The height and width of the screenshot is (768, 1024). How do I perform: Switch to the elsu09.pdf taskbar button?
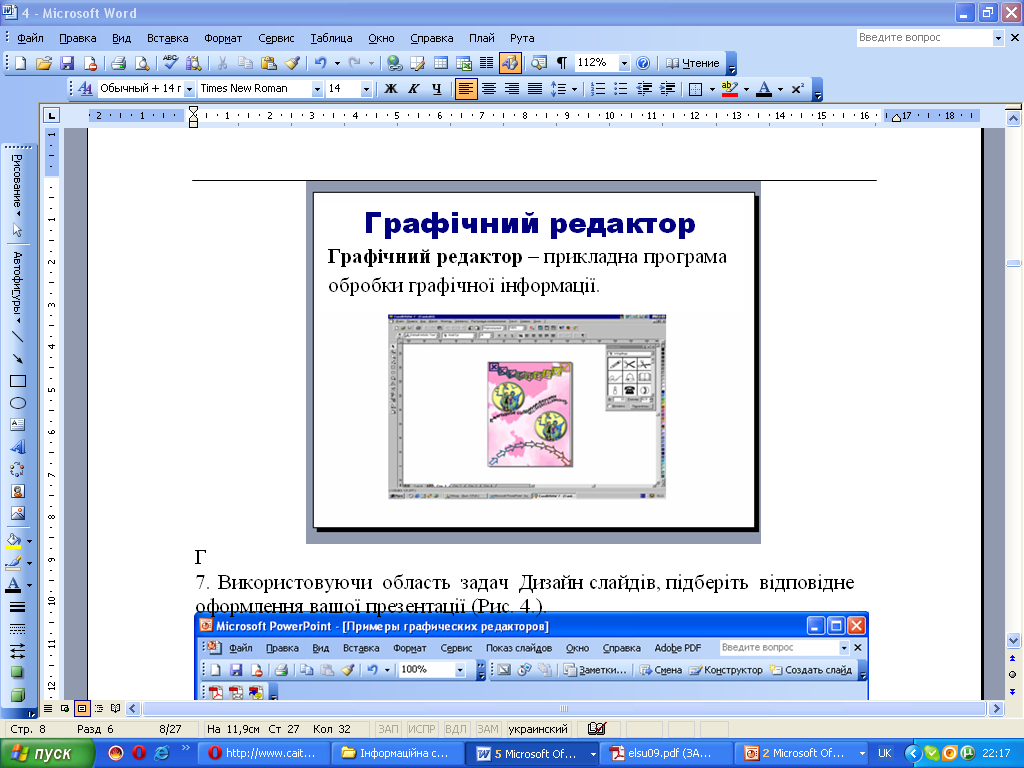pyautogui.click(x=665, y=754)
